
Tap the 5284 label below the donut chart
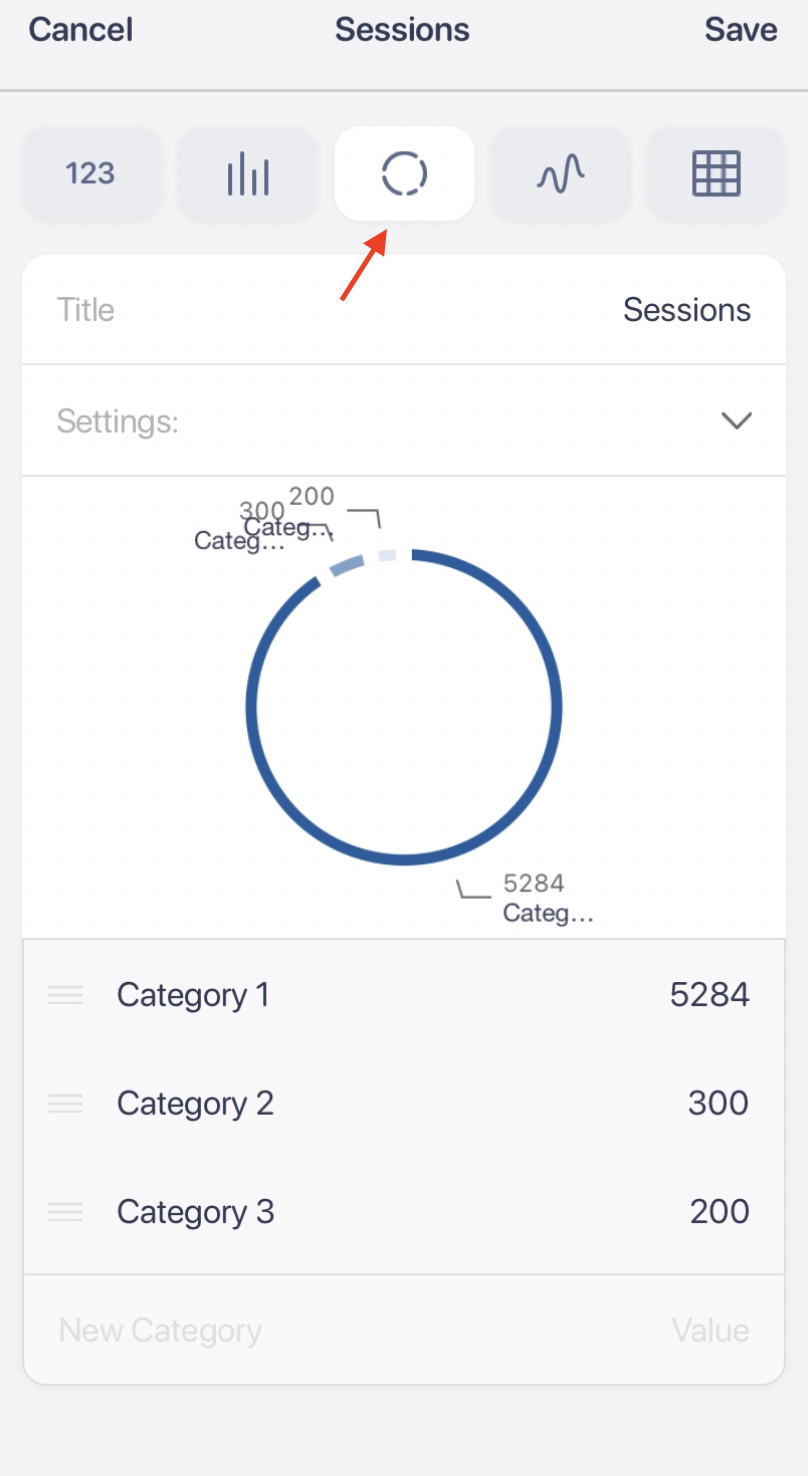pos(534,883)
